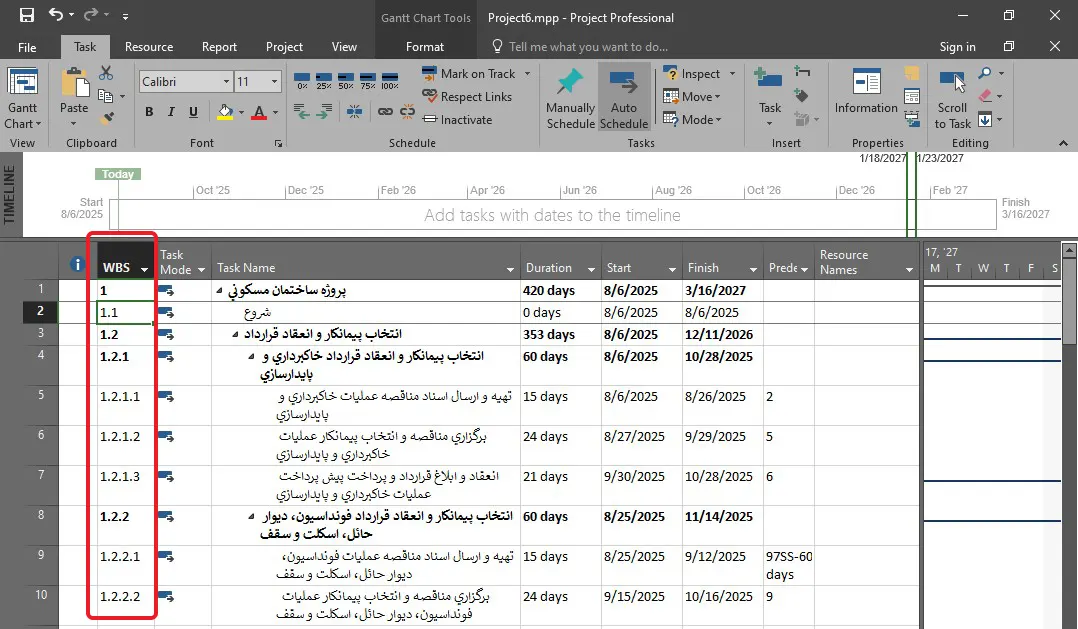Viewport: 1078px width, 629px height.
Task: Outdent the selected task
Action: click(302, 111)
